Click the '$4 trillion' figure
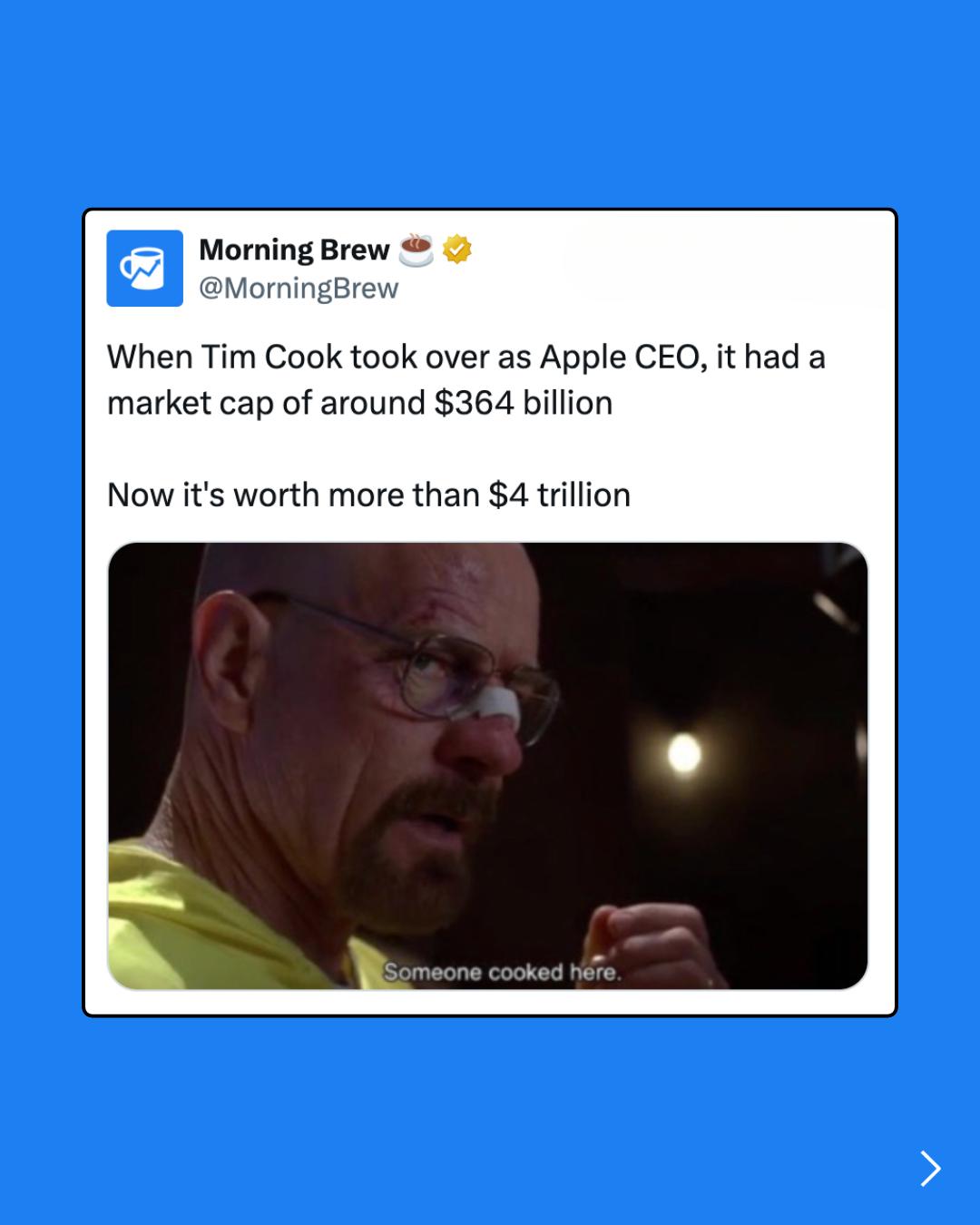980x1225 pixels. coord(559,495)
